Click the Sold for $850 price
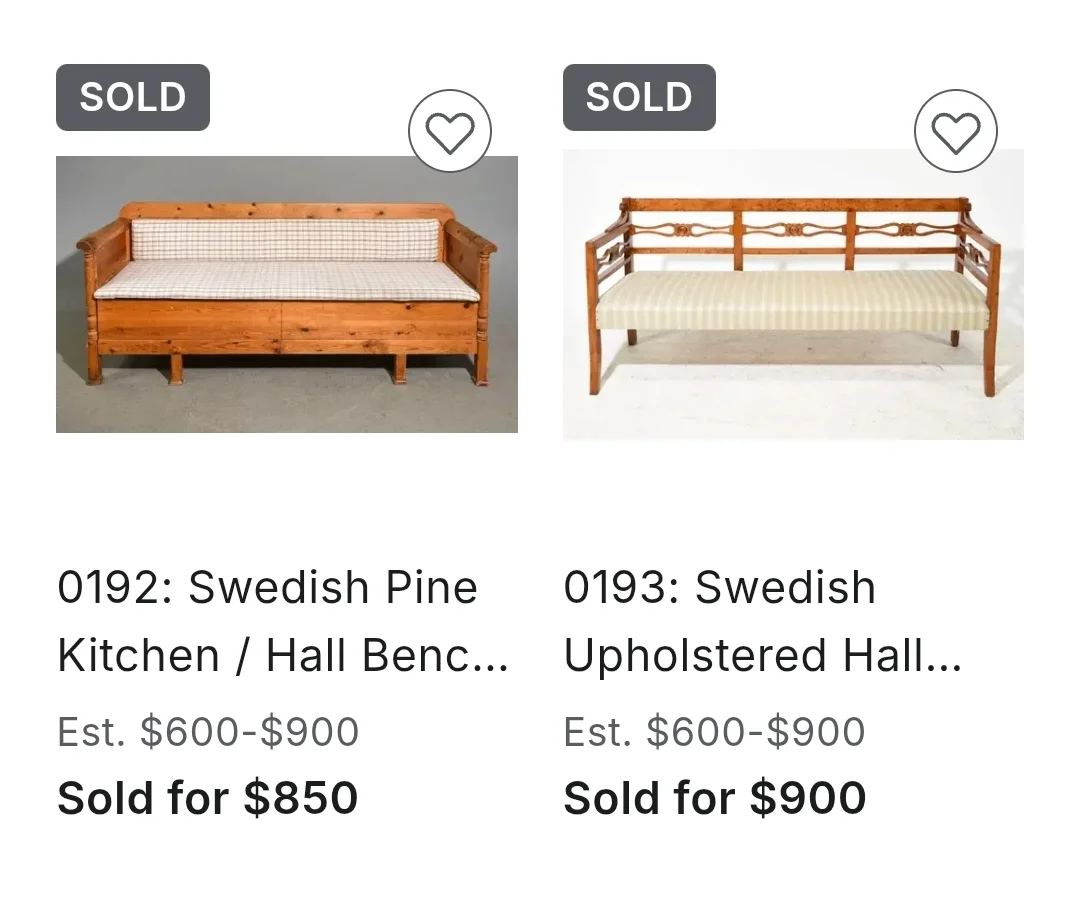This screenshot has width=1080, height=901. [x=207, y=798]
